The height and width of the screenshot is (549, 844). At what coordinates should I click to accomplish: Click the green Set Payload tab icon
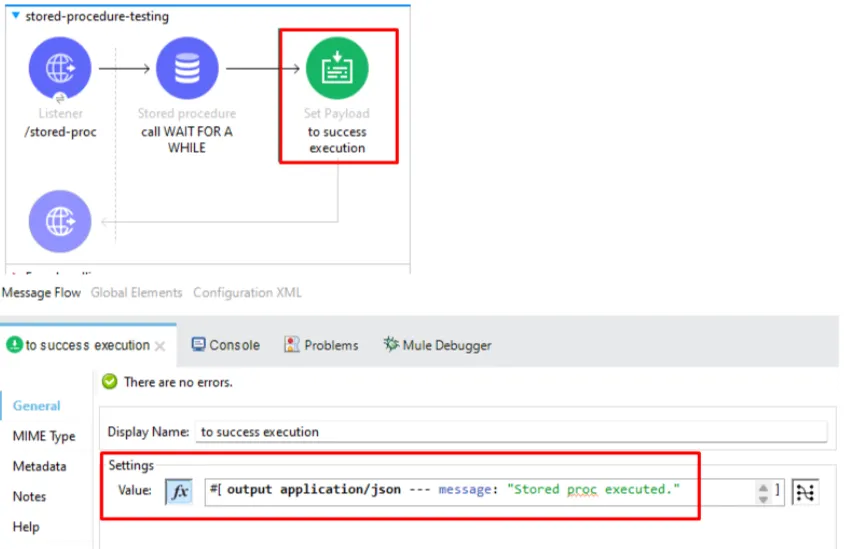coord(15,344)
